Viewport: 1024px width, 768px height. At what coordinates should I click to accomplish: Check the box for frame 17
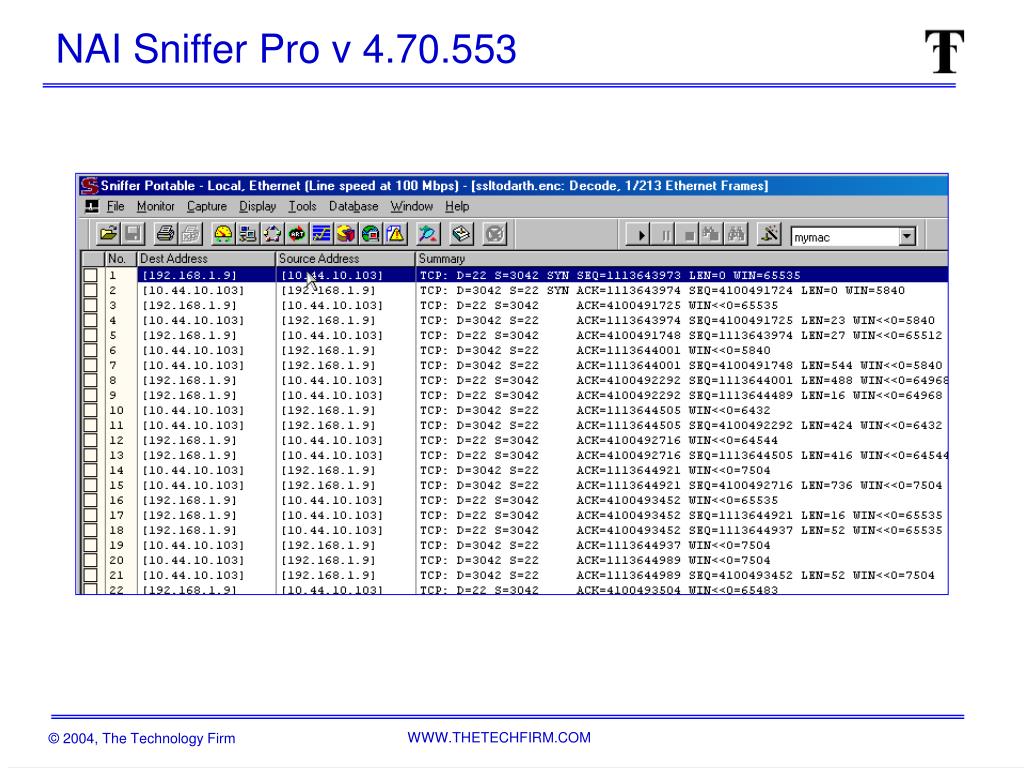pyautogui.click(x=91, y=515)
